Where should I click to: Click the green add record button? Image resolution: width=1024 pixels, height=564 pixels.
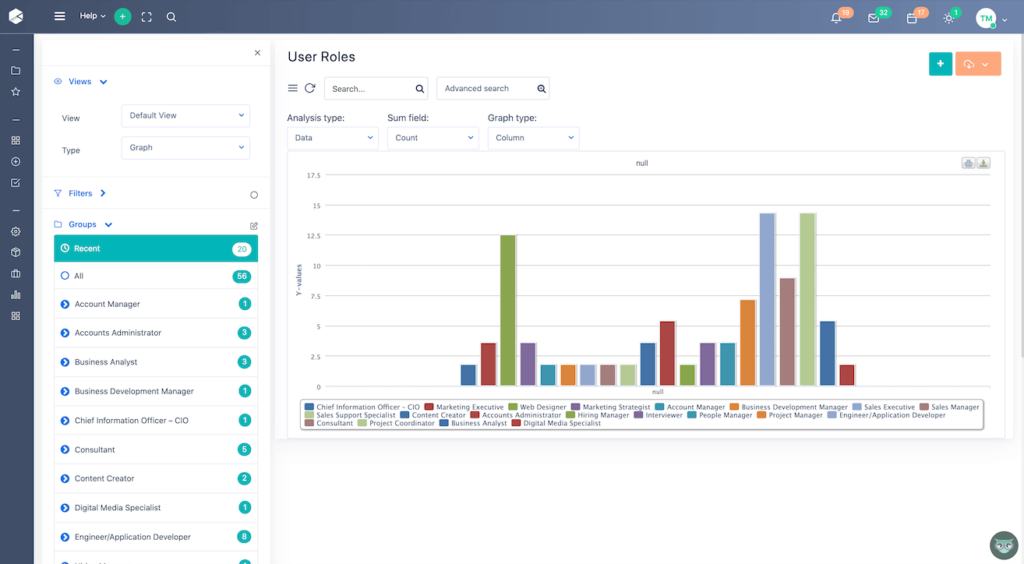940,64
